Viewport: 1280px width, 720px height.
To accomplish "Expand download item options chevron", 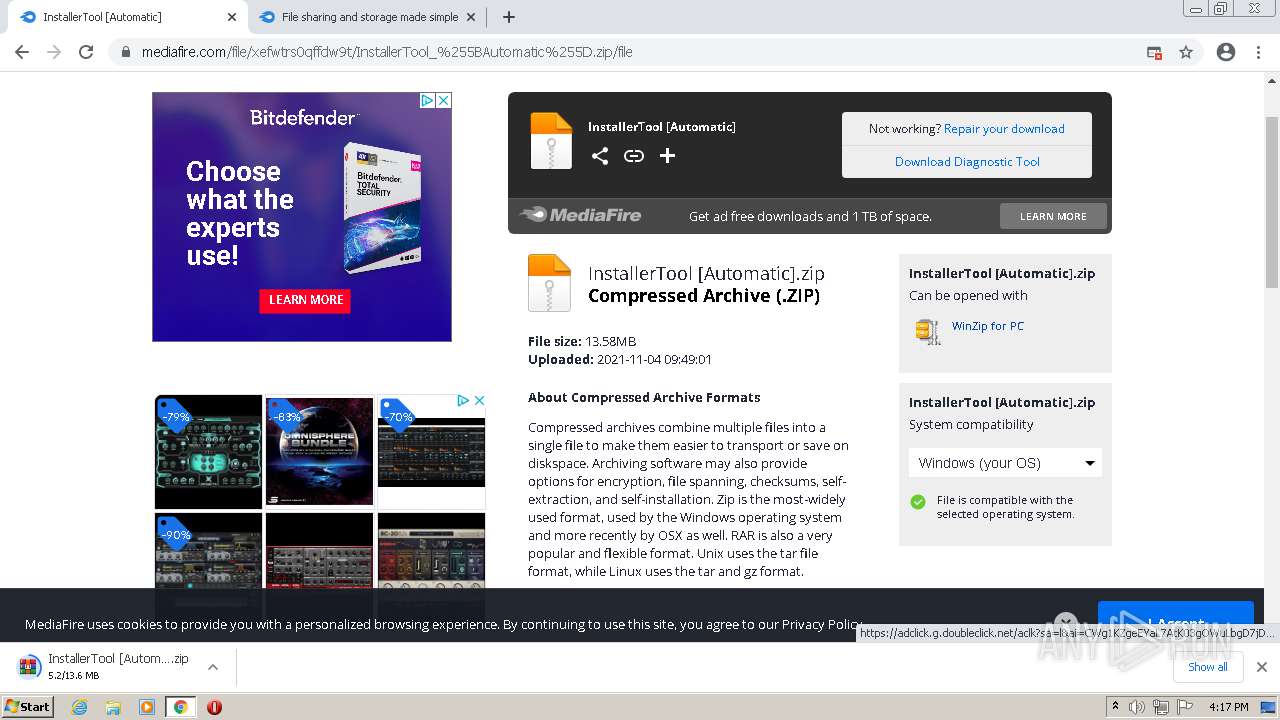I will [212, 667].
